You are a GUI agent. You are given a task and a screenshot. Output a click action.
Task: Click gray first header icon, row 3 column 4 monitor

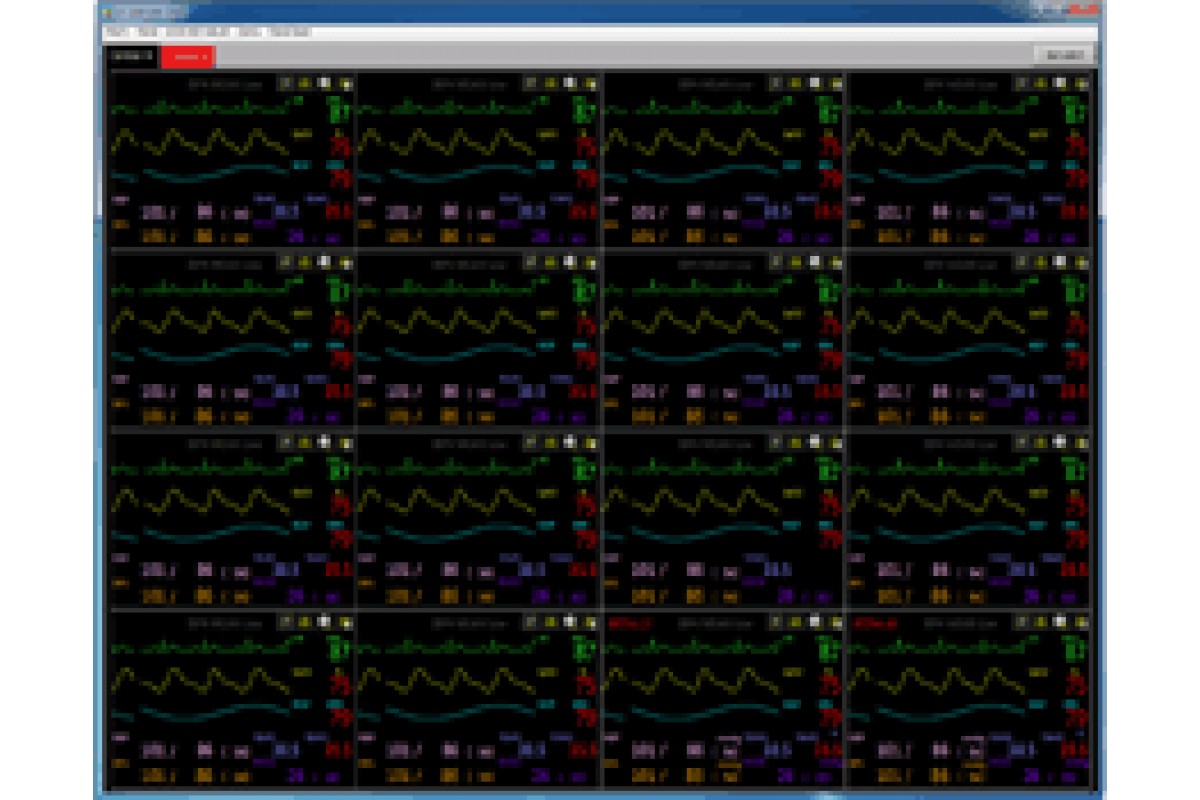1022,442
